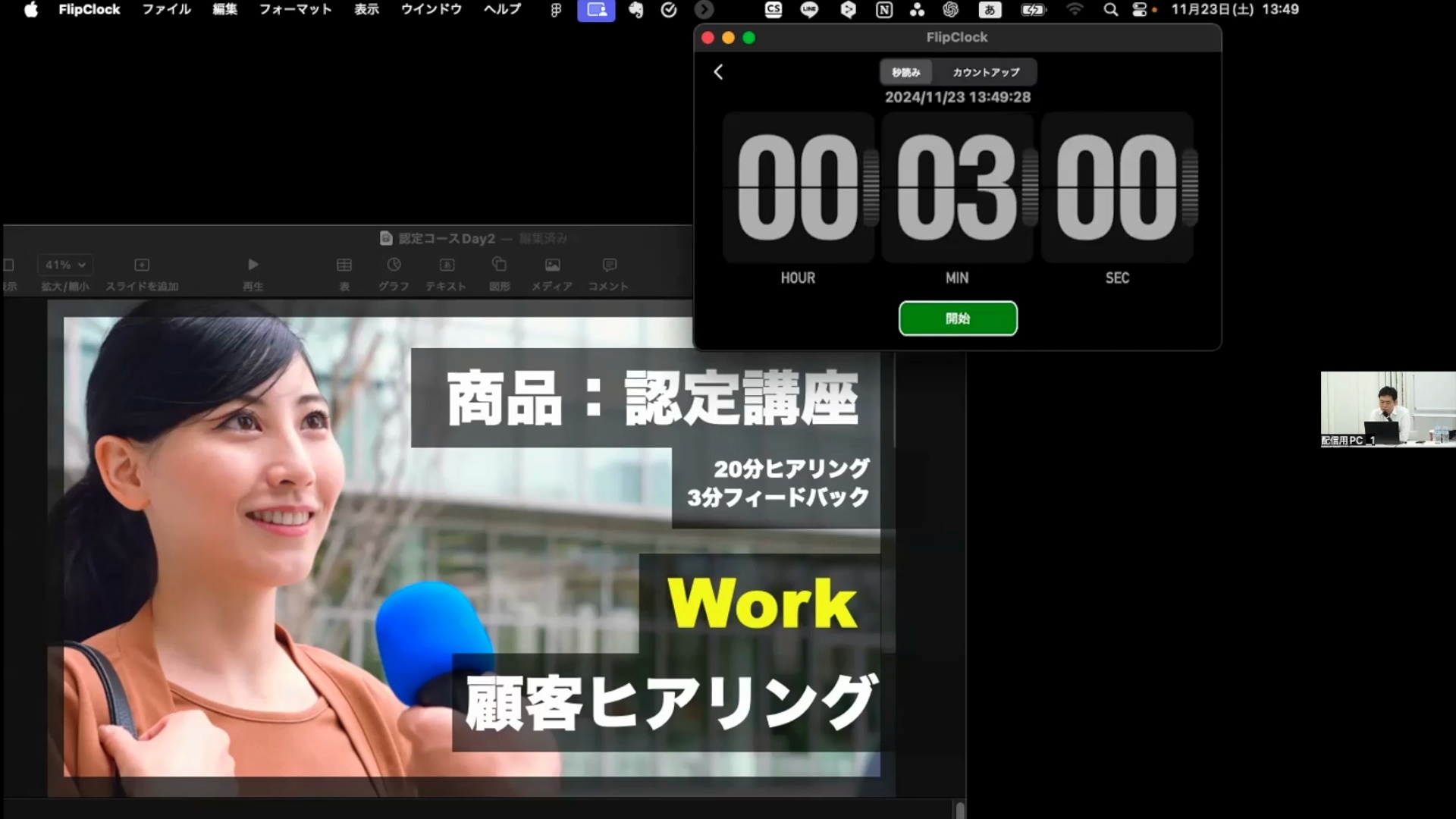This screenshot has width=1456, height=819.
Task: Click the 配信用PC video thumbnail
Action: click(x=1388, y=409)
